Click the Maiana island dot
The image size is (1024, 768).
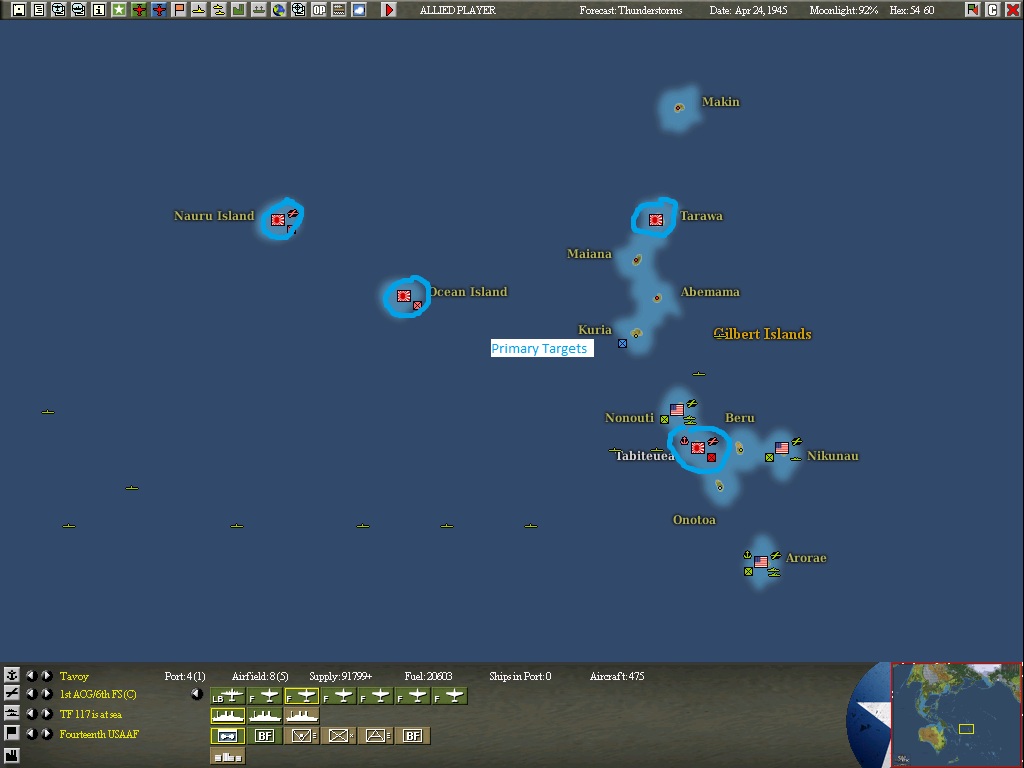click(637, 260)
